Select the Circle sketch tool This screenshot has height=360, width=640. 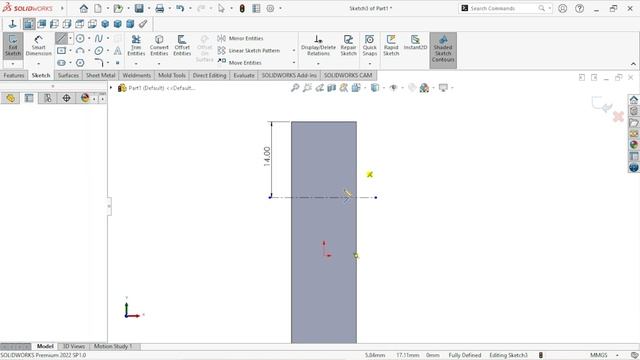[x=80, y=38]
